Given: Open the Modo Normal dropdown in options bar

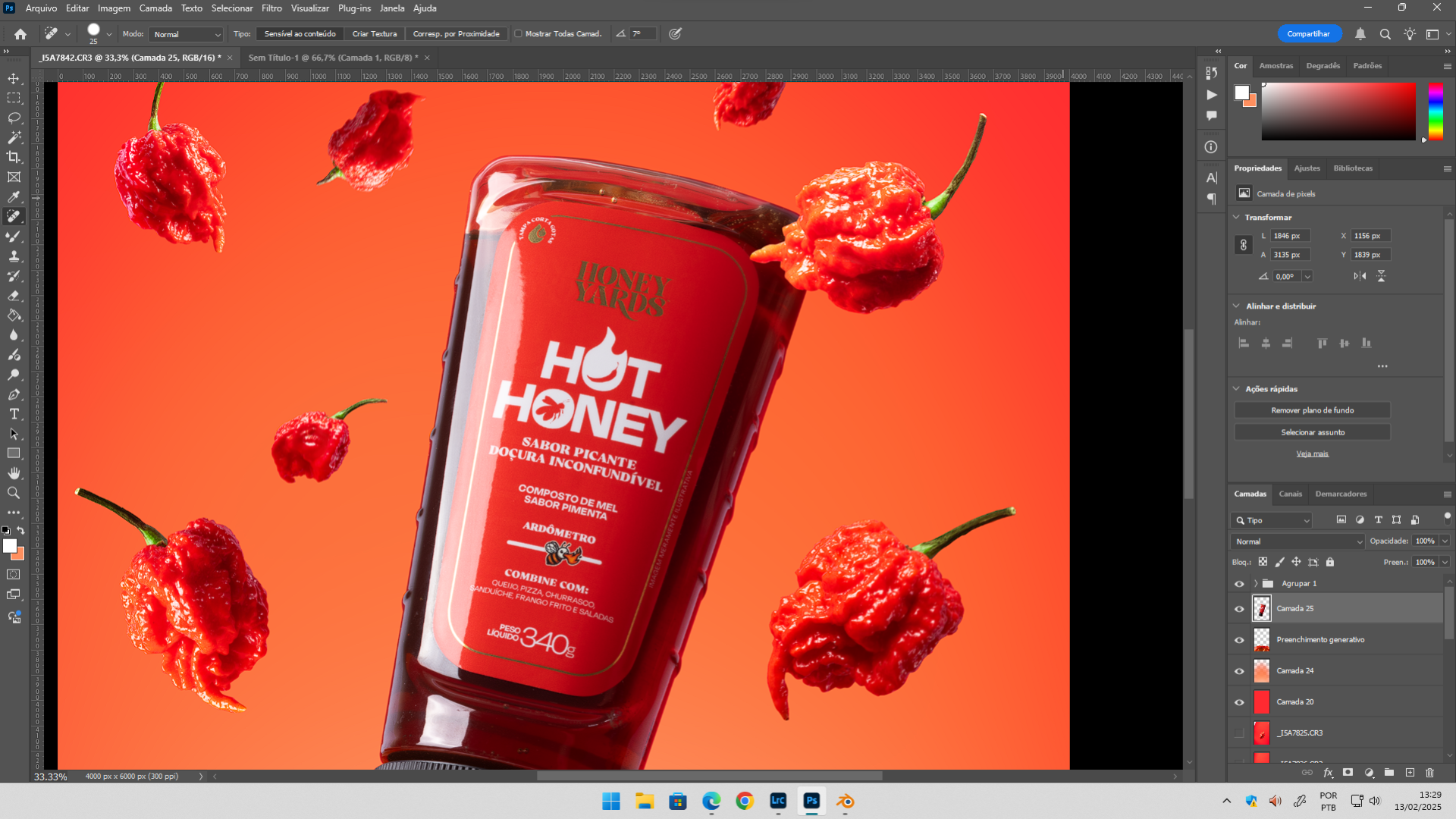Looking at the screenshot, I should (187, 34).
